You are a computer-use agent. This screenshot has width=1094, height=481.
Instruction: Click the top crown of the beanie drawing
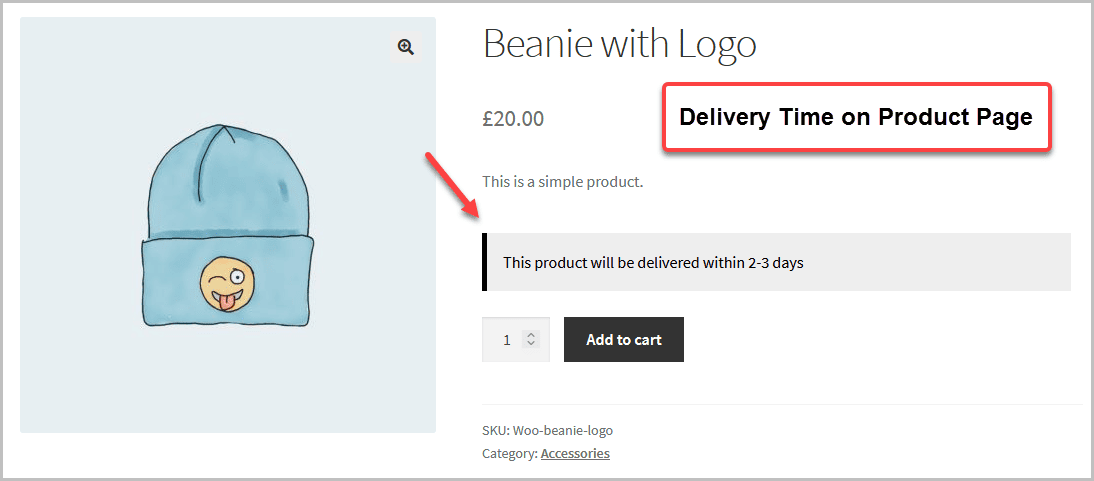coord(227,150)
